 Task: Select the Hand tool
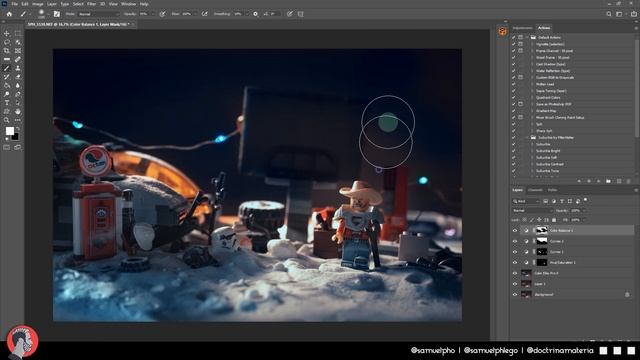click(18, 111)
